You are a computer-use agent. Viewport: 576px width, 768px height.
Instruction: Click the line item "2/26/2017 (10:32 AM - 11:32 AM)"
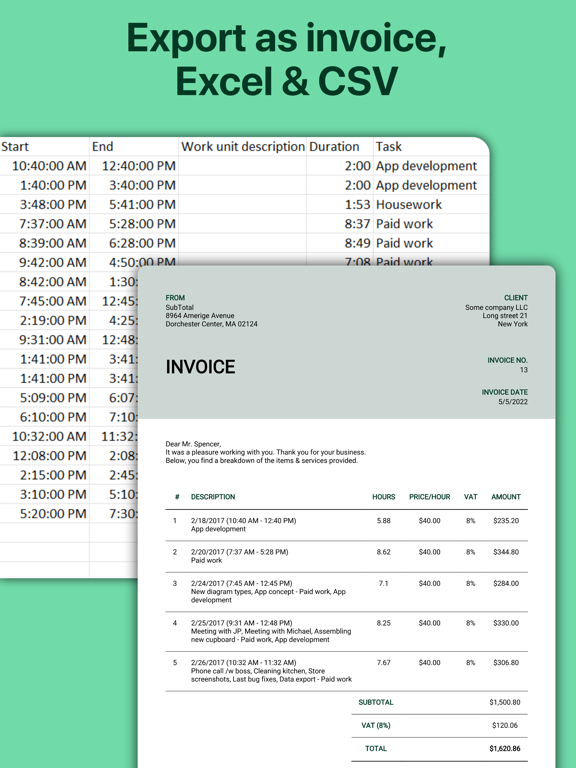tap(243, 663)
